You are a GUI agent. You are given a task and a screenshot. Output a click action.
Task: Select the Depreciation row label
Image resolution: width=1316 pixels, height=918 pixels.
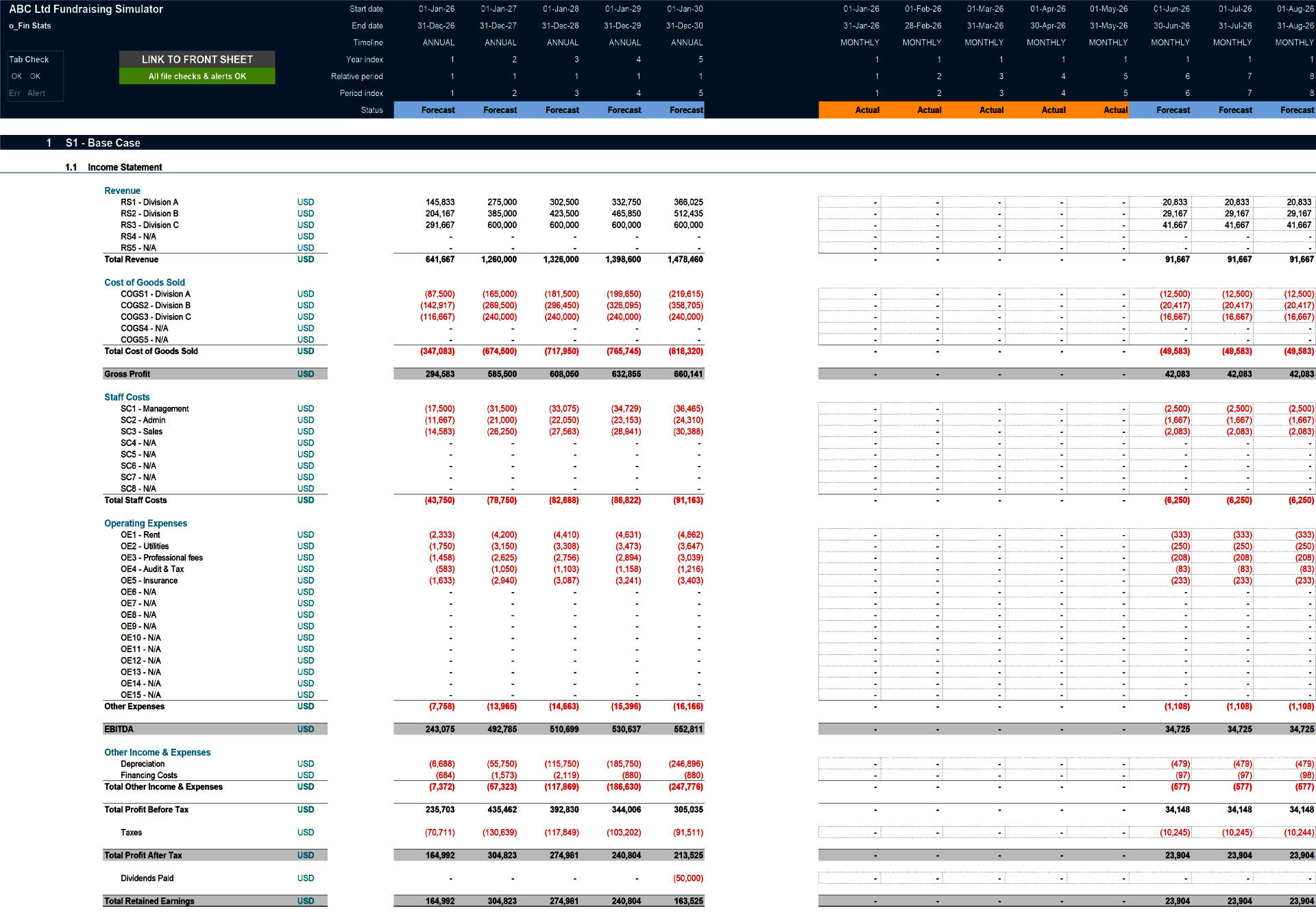point(143,764)
